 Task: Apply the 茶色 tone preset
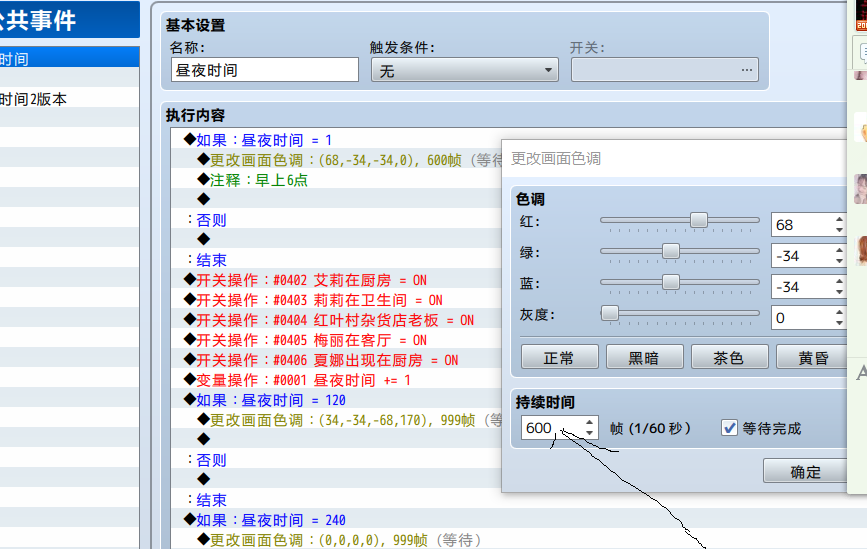[729, 358]
